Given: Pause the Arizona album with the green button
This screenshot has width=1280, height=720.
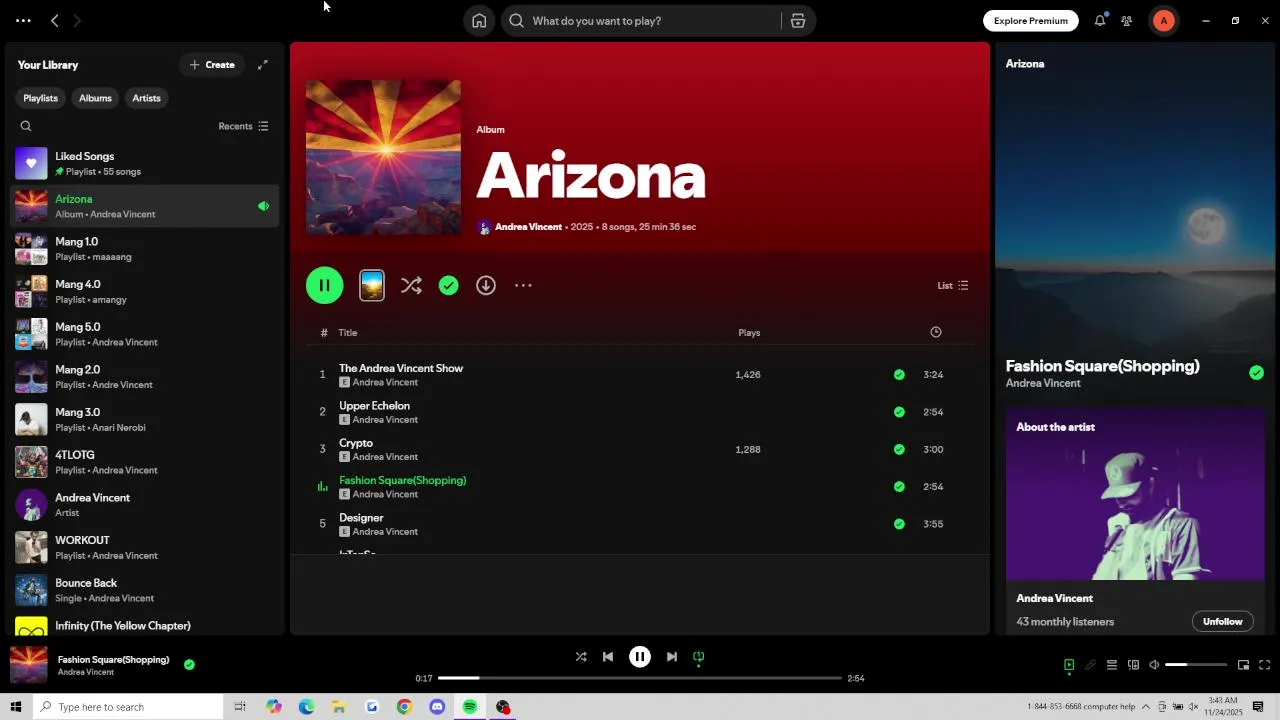Looking at the screenshot, I should 325,286.
